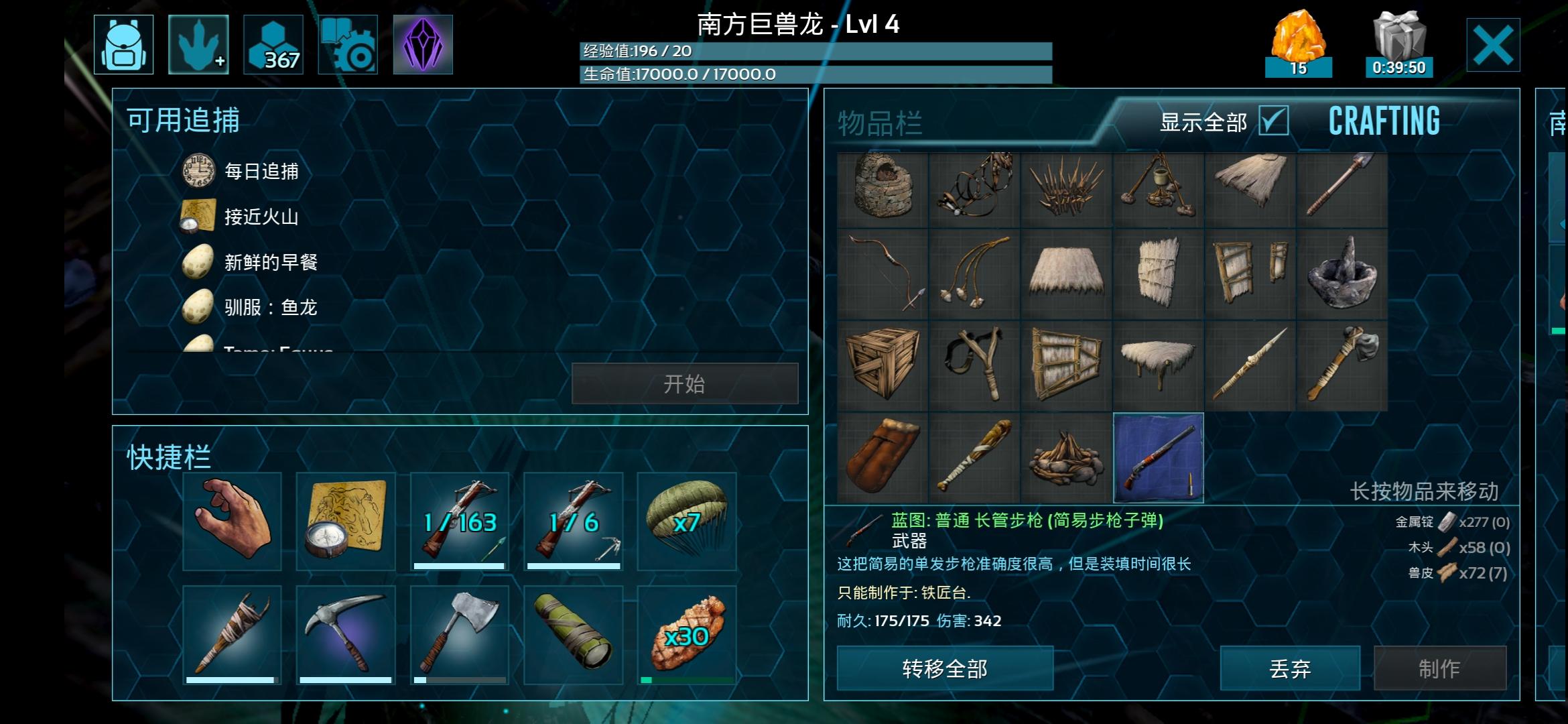1568x724 pixels.
Task: Select the cooked meat x30 hotbar slot
Action: (687, 634)
